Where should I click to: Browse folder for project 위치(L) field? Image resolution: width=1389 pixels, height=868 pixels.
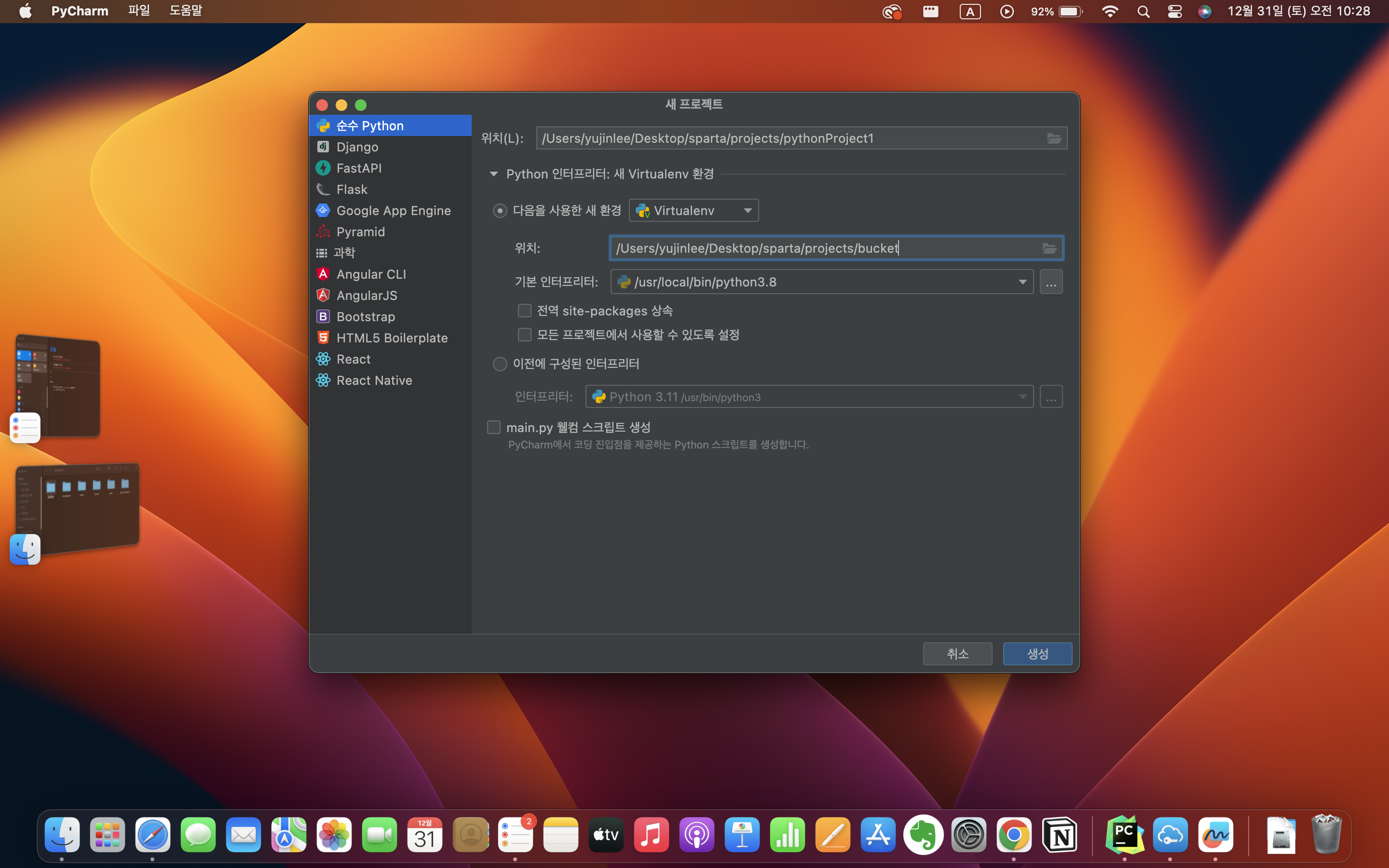pos(1054,138)
